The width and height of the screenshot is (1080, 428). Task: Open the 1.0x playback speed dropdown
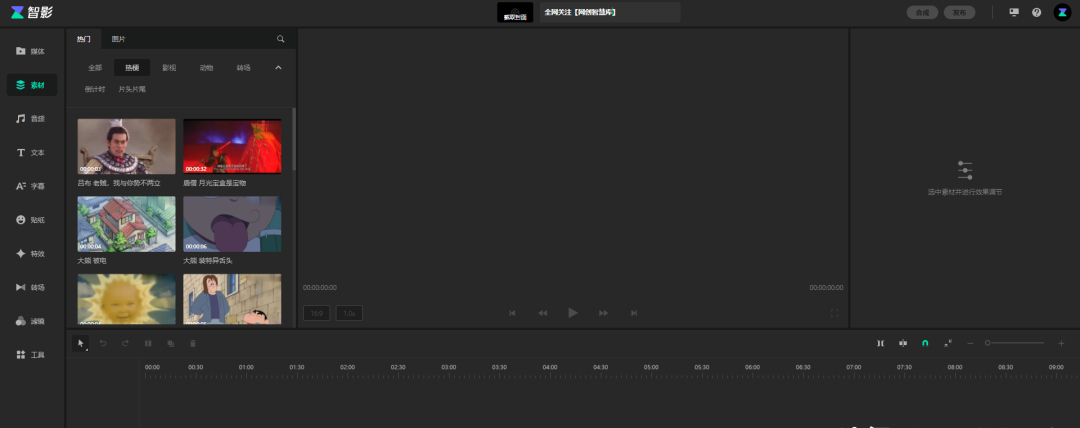349,313
